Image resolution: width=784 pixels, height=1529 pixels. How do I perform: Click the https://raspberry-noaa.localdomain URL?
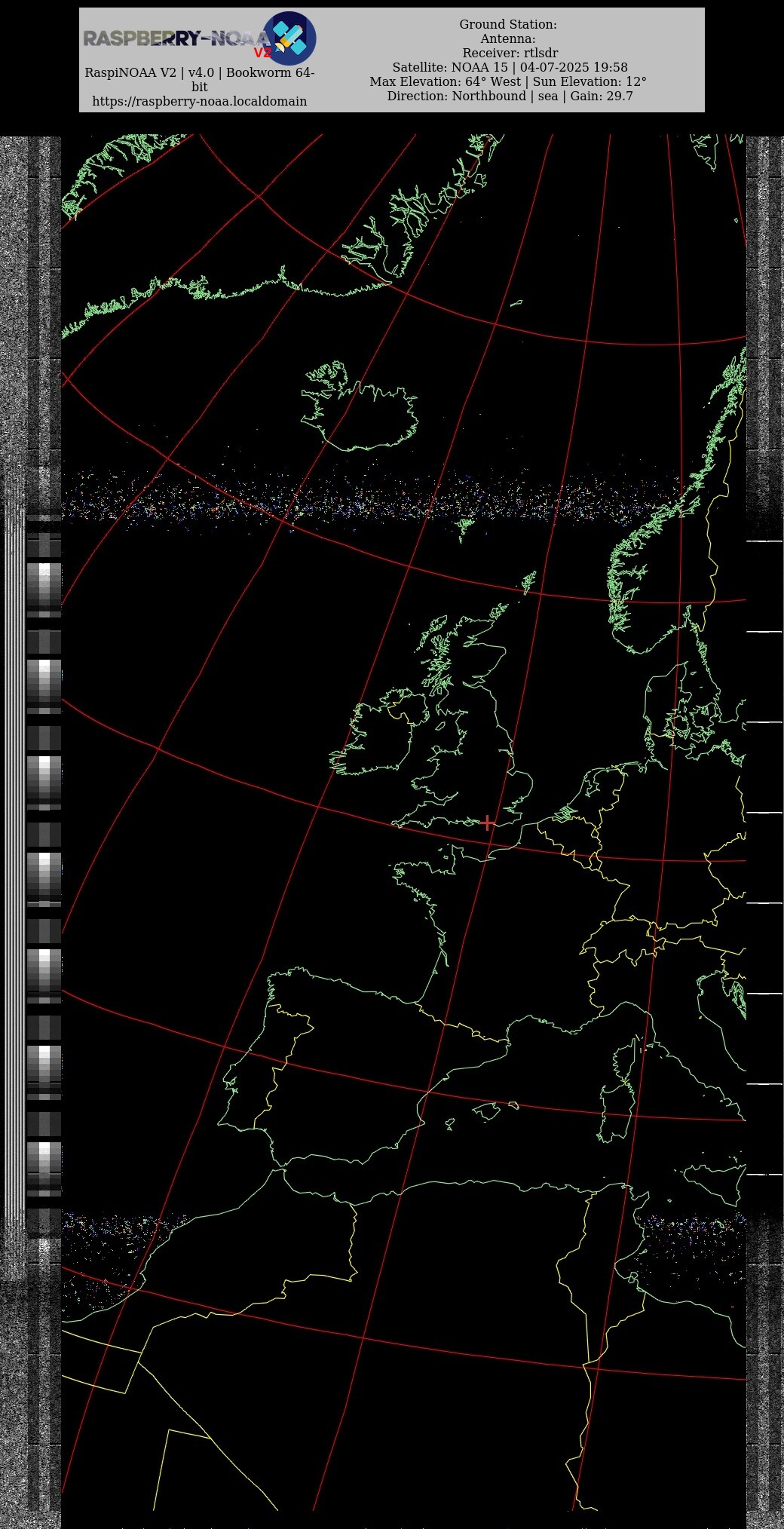(x=200, y=101)
